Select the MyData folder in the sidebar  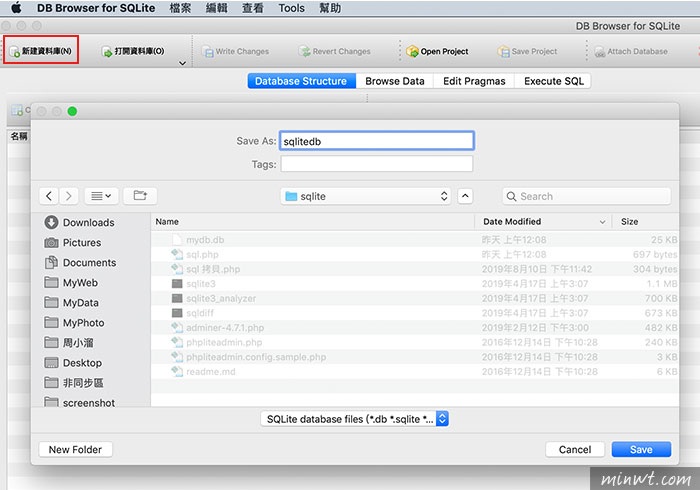[x=71, y=303]
